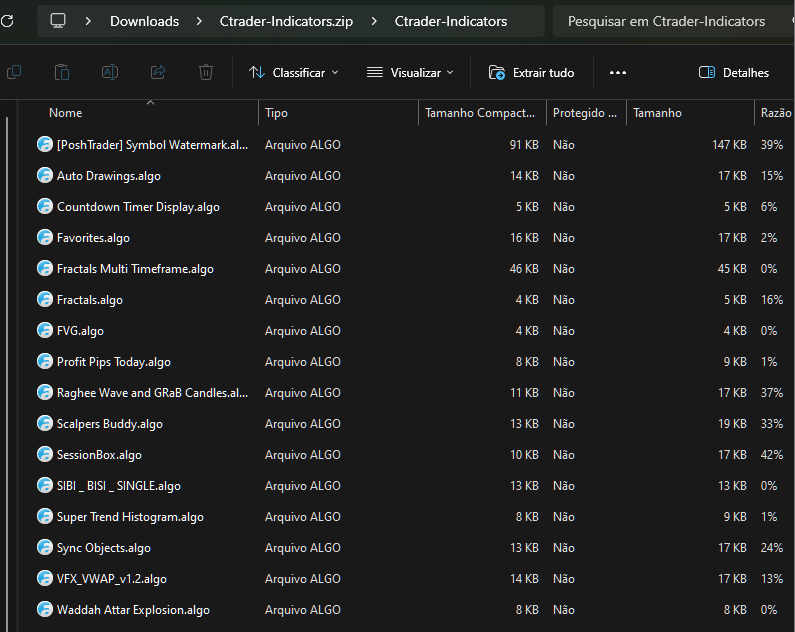Click the Paste icon in the toolbar

click(62, 72)
